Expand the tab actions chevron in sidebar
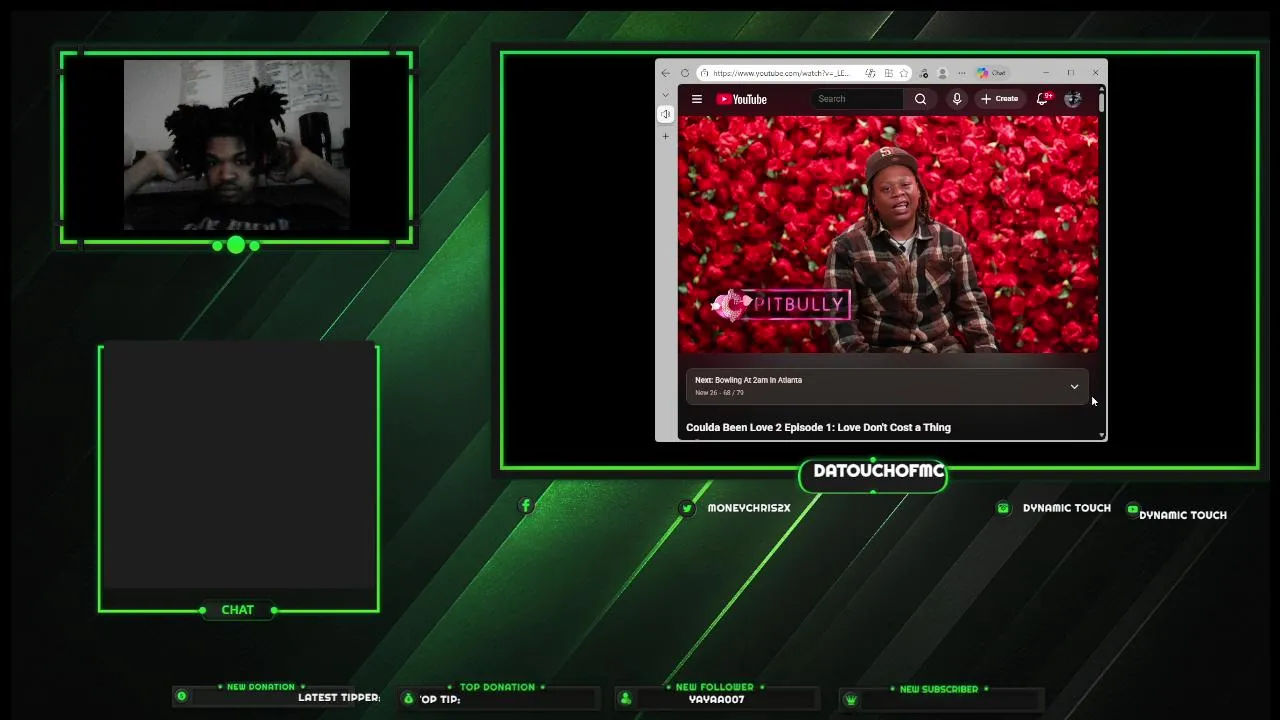The image size is (1280, 720). 666,95
